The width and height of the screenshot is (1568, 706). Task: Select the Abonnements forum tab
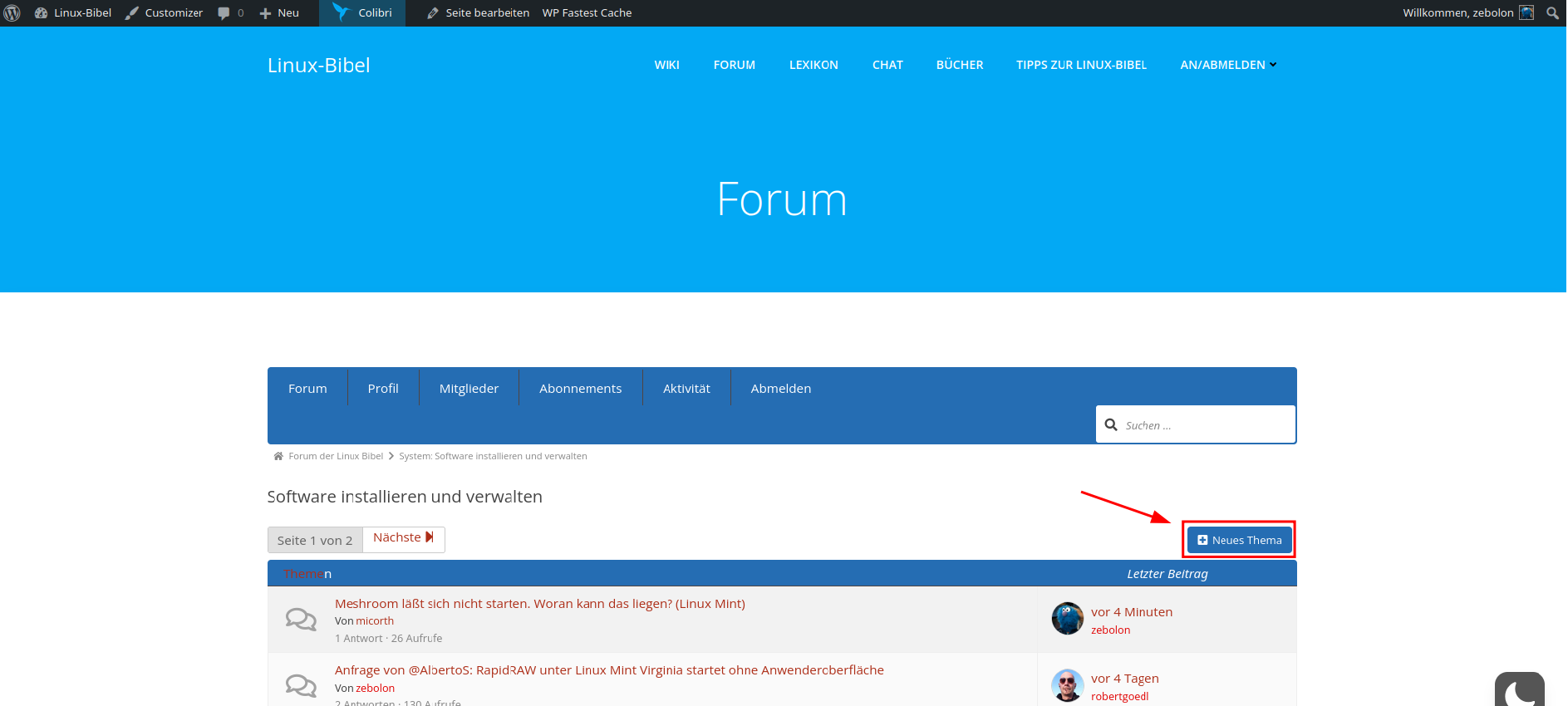point(580,389)
